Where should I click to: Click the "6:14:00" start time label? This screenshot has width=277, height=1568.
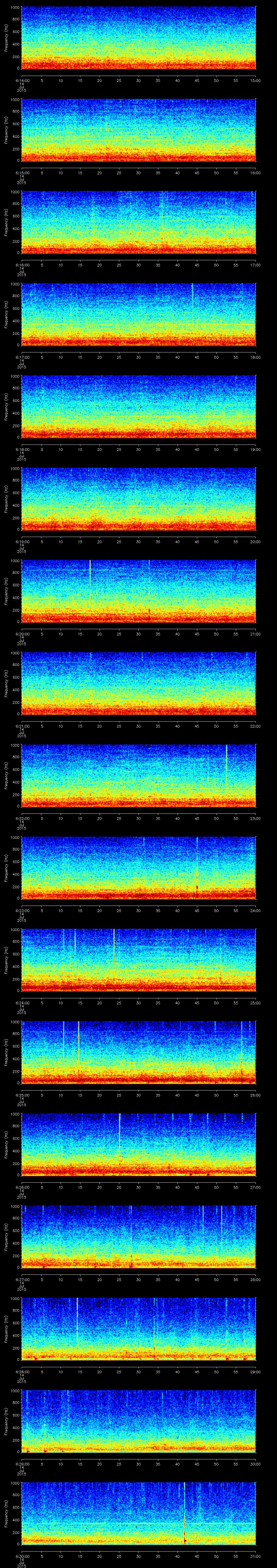(x=22, y=80)
